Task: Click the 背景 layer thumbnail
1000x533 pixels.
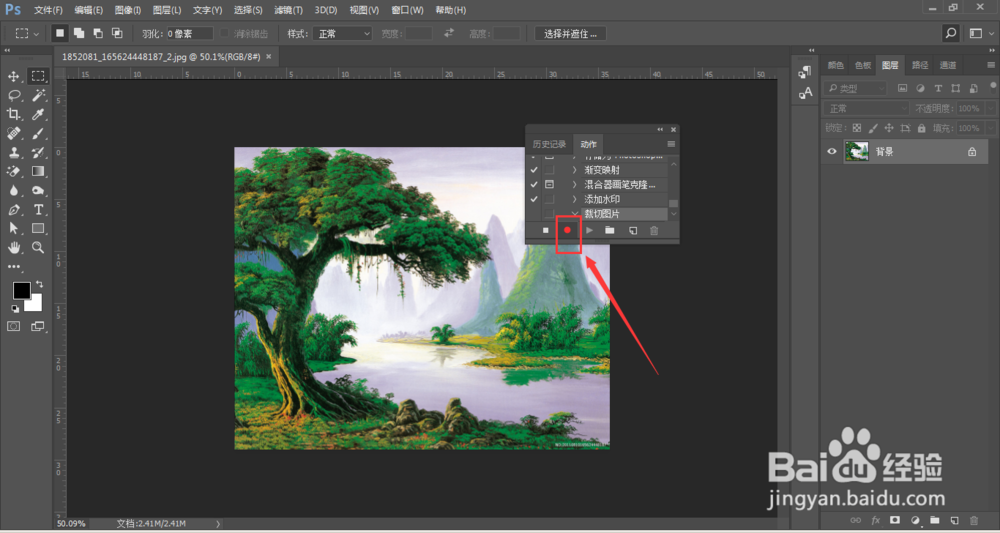Action: (857, 152)
